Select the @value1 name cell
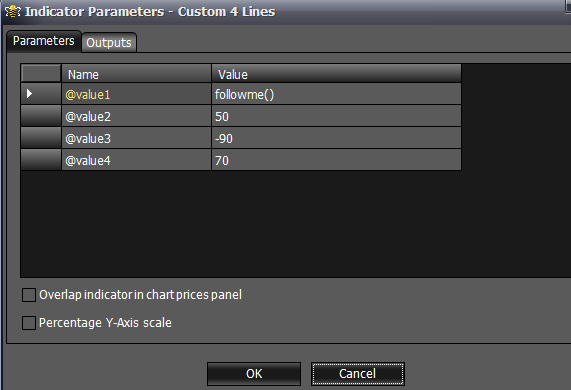The height and width of the screenshot is (390, 571). [136, 94]
